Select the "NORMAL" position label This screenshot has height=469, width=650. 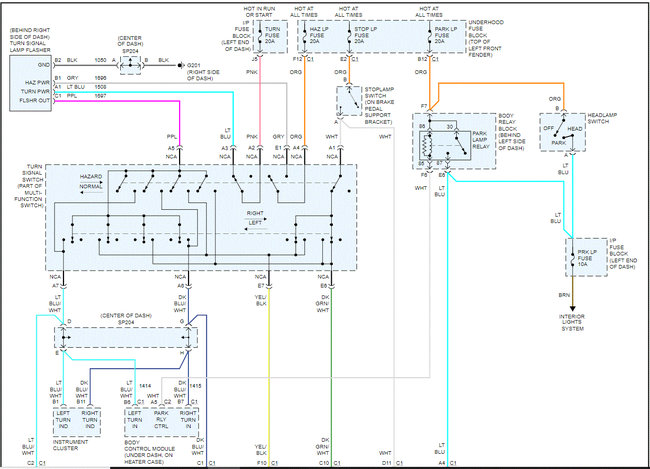(91, 187)
